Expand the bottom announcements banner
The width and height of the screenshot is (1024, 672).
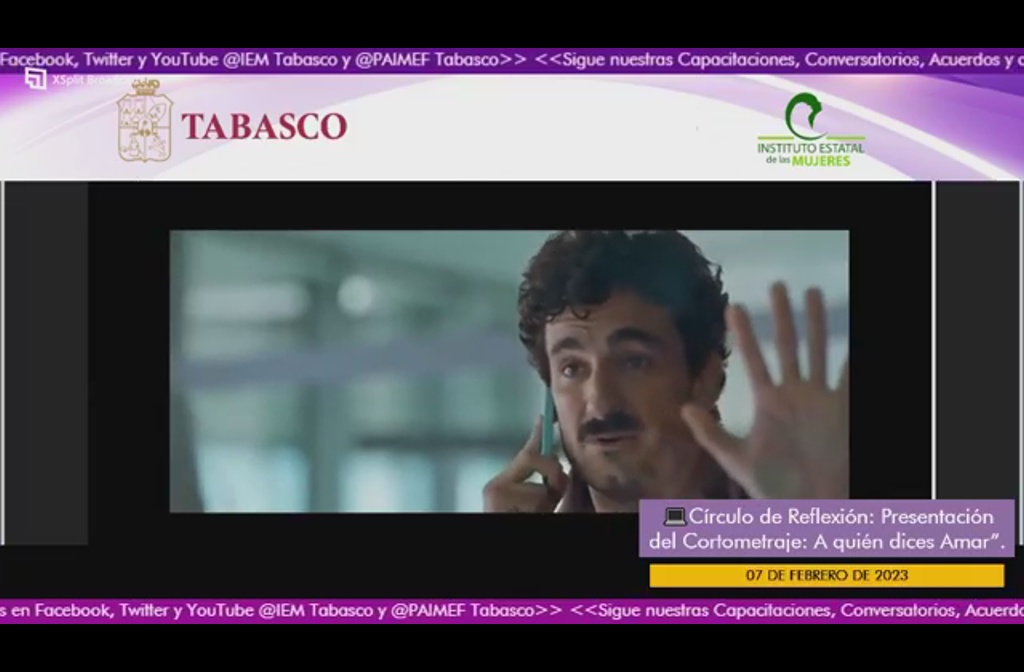[x=512, y=608]
